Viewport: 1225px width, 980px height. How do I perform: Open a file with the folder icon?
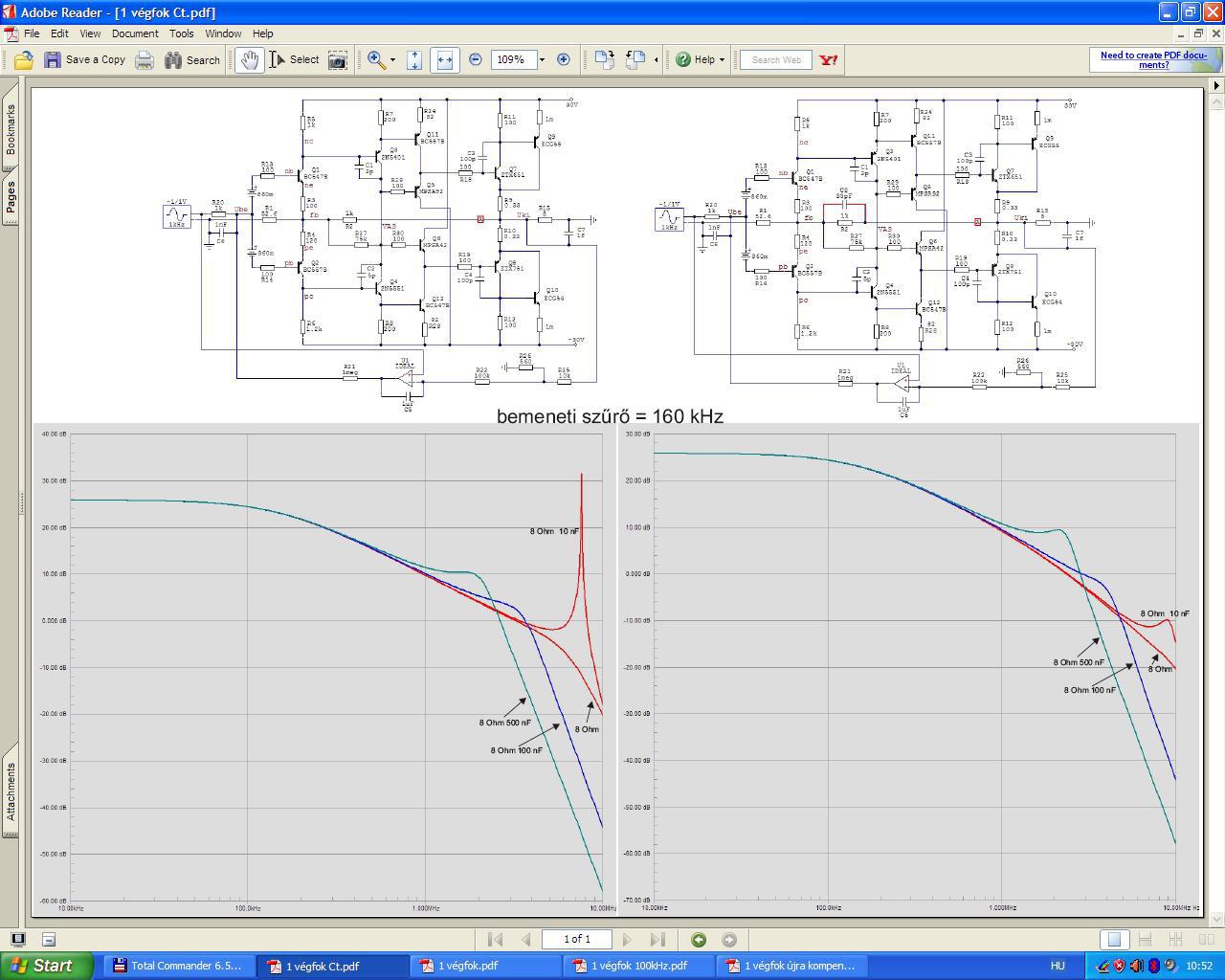tap(24, 59)
